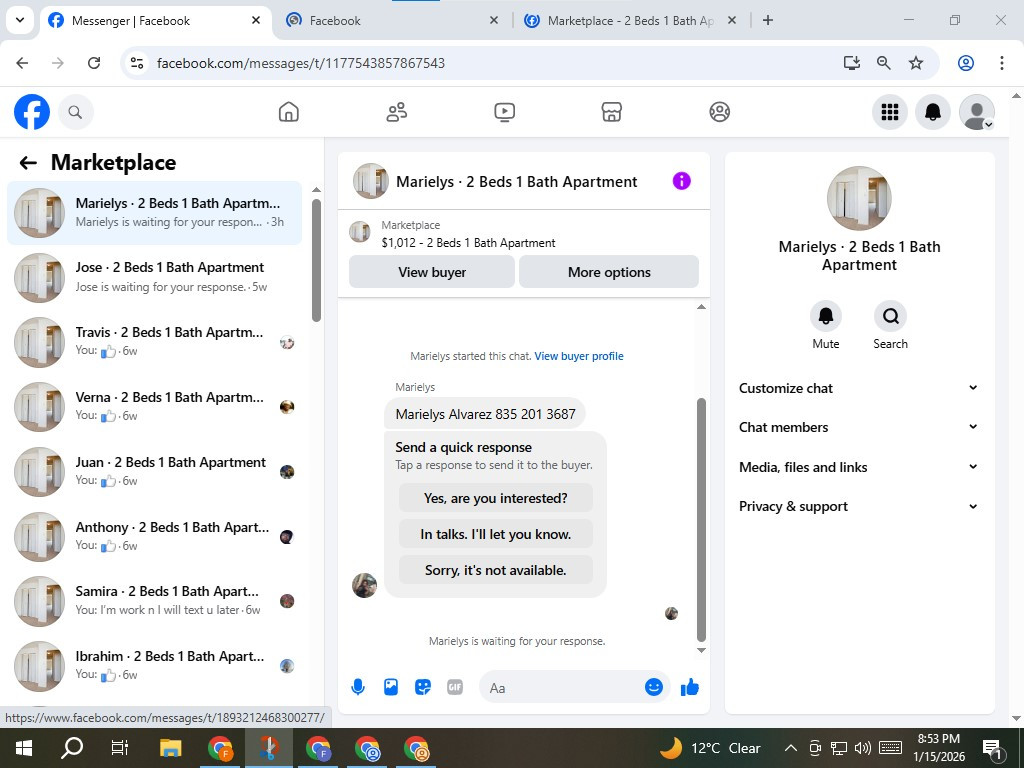
Task: Bookmark this page with the star icon
Action: (x=916, y=63)
